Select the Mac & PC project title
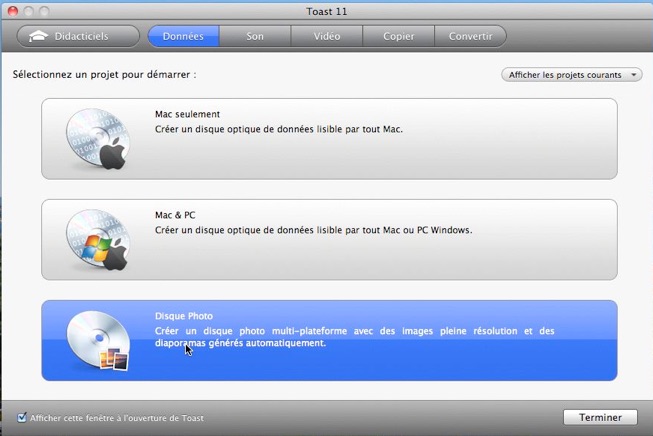The width and height of the screenshot is (653, 436). coord(175,215)
